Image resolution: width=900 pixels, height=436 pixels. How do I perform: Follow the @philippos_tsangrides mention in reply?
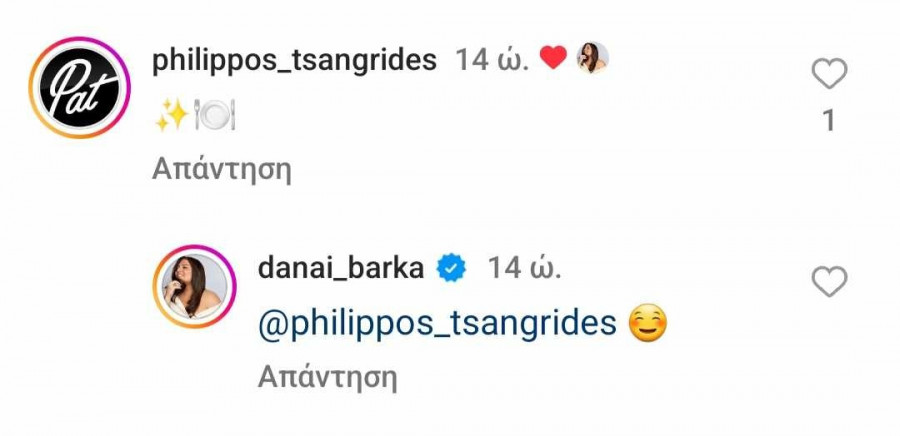pos(437,324)
